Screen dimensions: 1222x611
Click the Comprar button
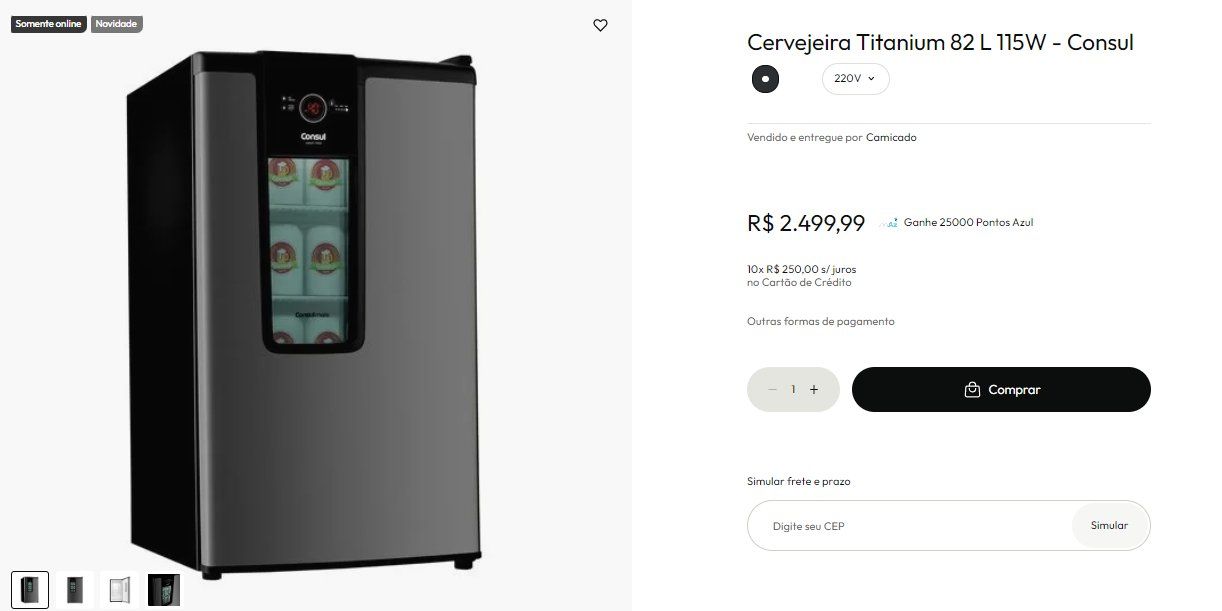click(x=1001, y=389)
